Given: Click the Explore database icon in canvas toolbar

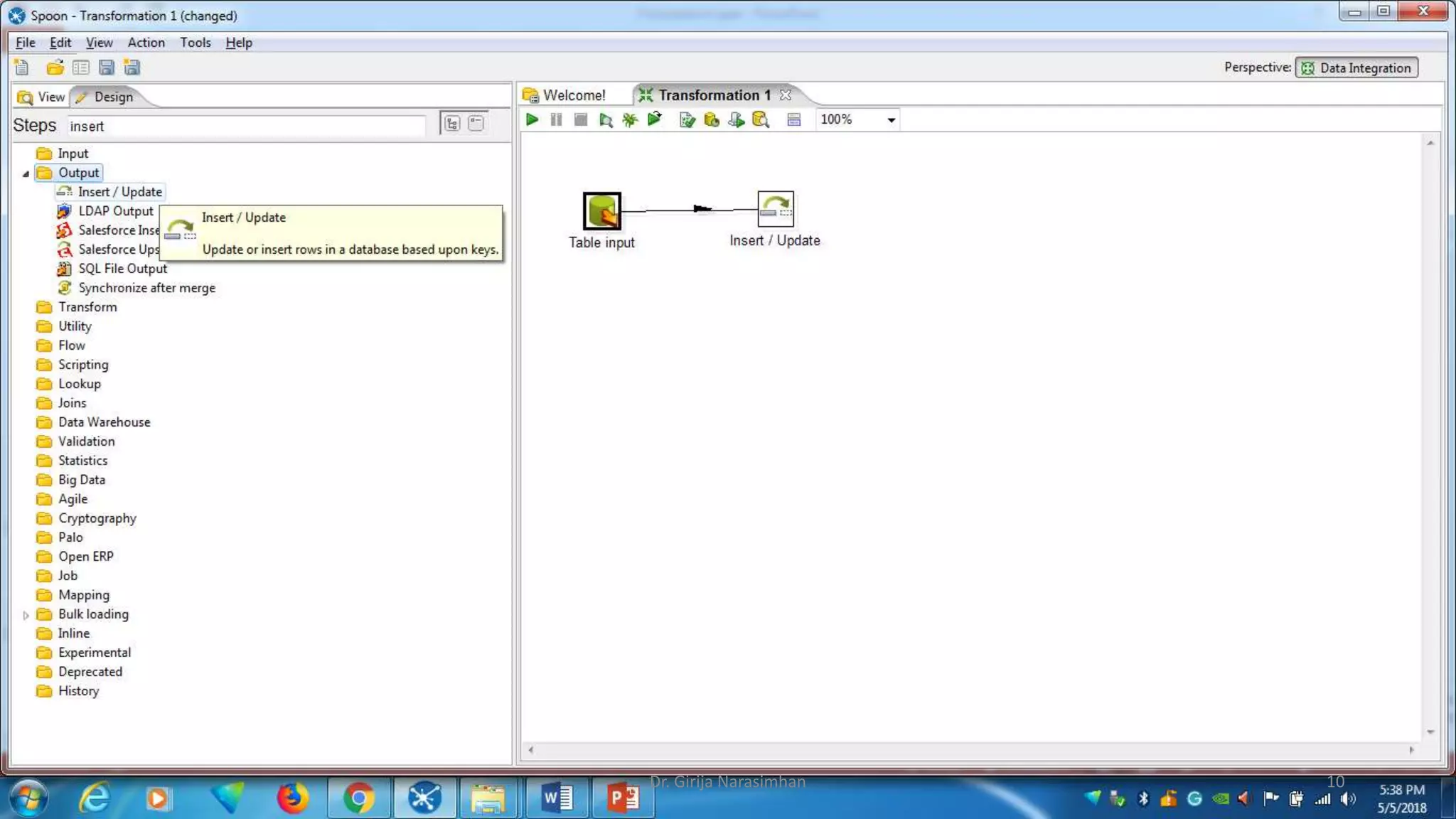Looking at the screenshot, I should [x=761, y=119].
